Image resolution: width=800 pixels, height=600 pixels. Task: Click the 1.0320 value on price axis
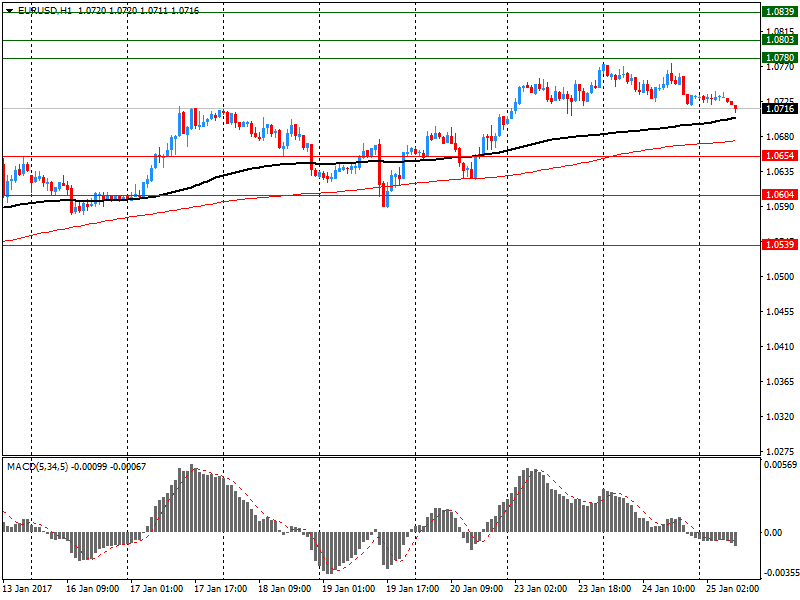point(780,417)
